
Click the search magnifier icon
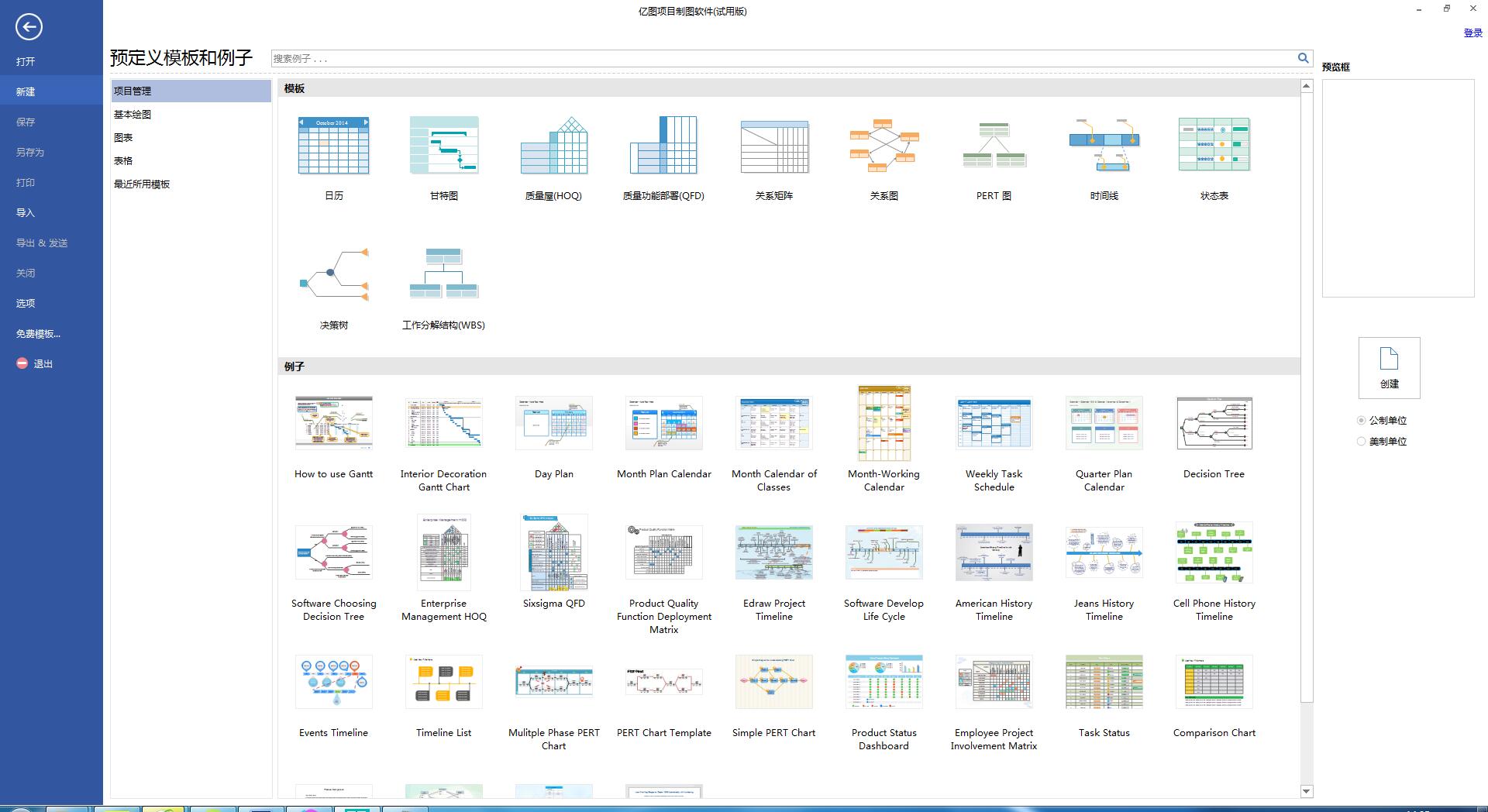pos(1303,58)
